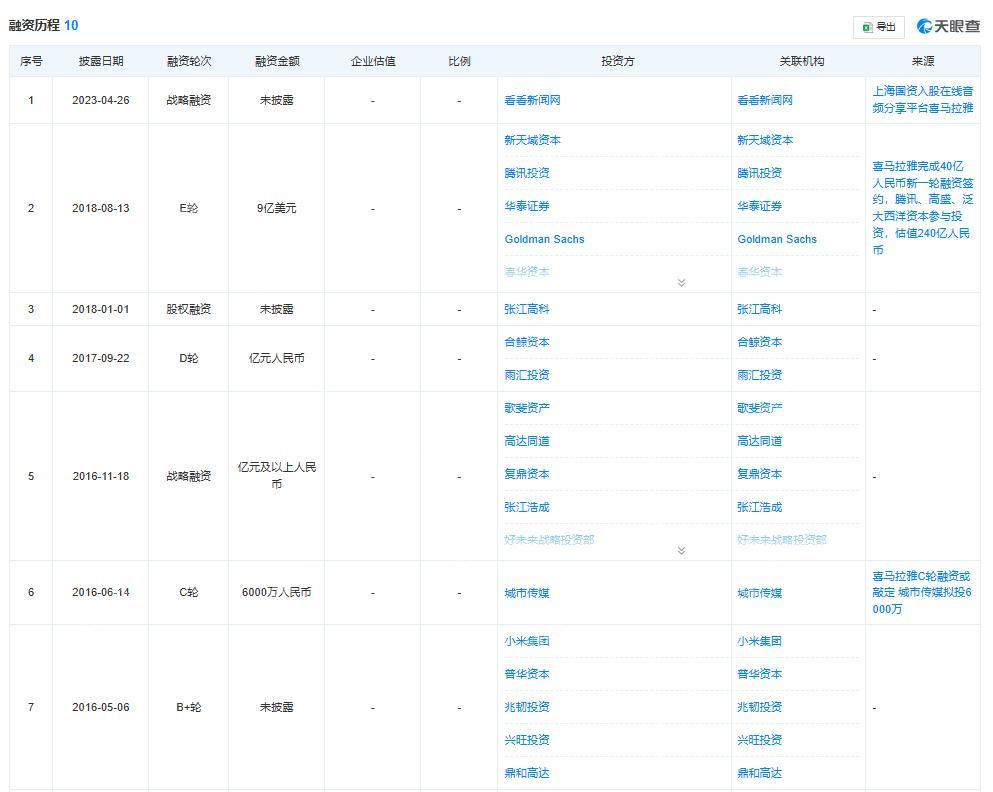Click the 华泰证券 investor link
The image size is (993, 792).
pyautogui.click(x=528, y=206)
